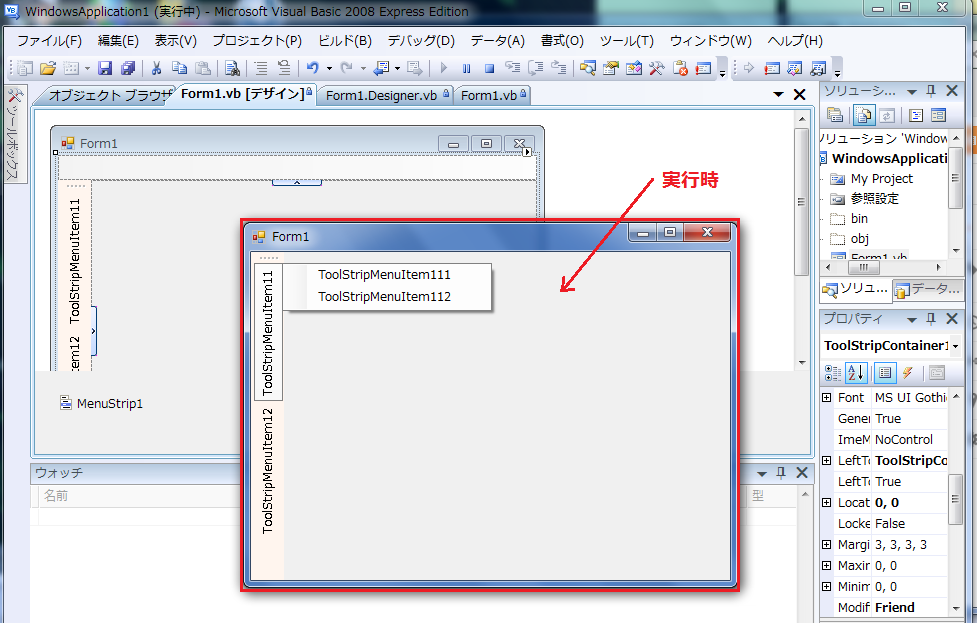977x623 pixels.
Task: Pin the Solution Explorer panel
Action: pyautogui.click(x=931, y=91)
